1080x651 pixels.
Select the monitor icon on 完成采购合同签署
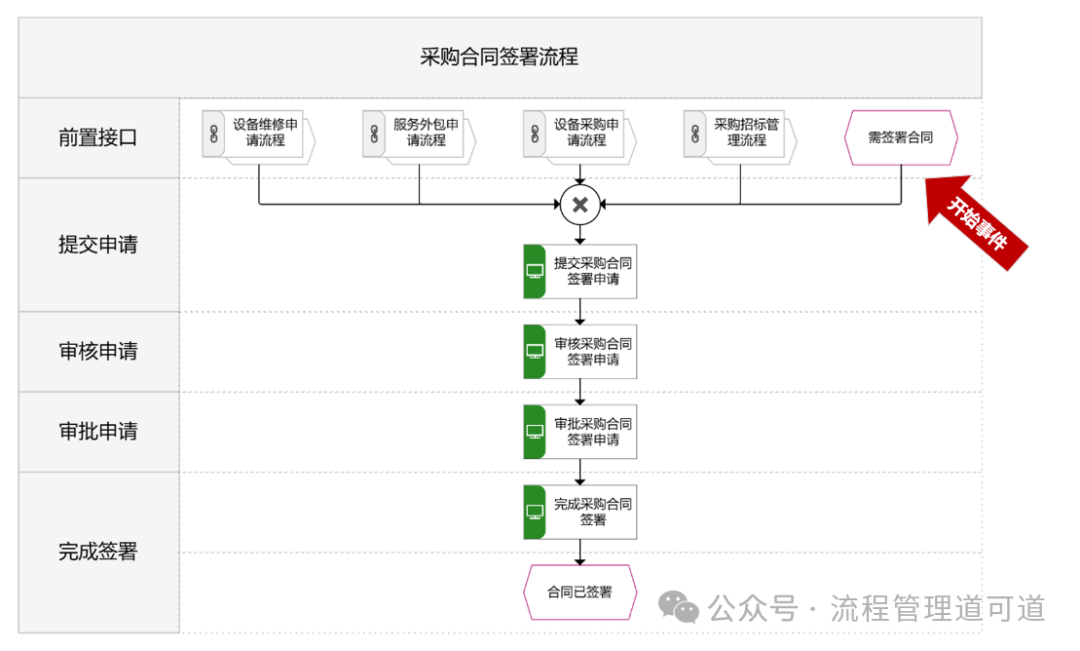tap(533, 511)
